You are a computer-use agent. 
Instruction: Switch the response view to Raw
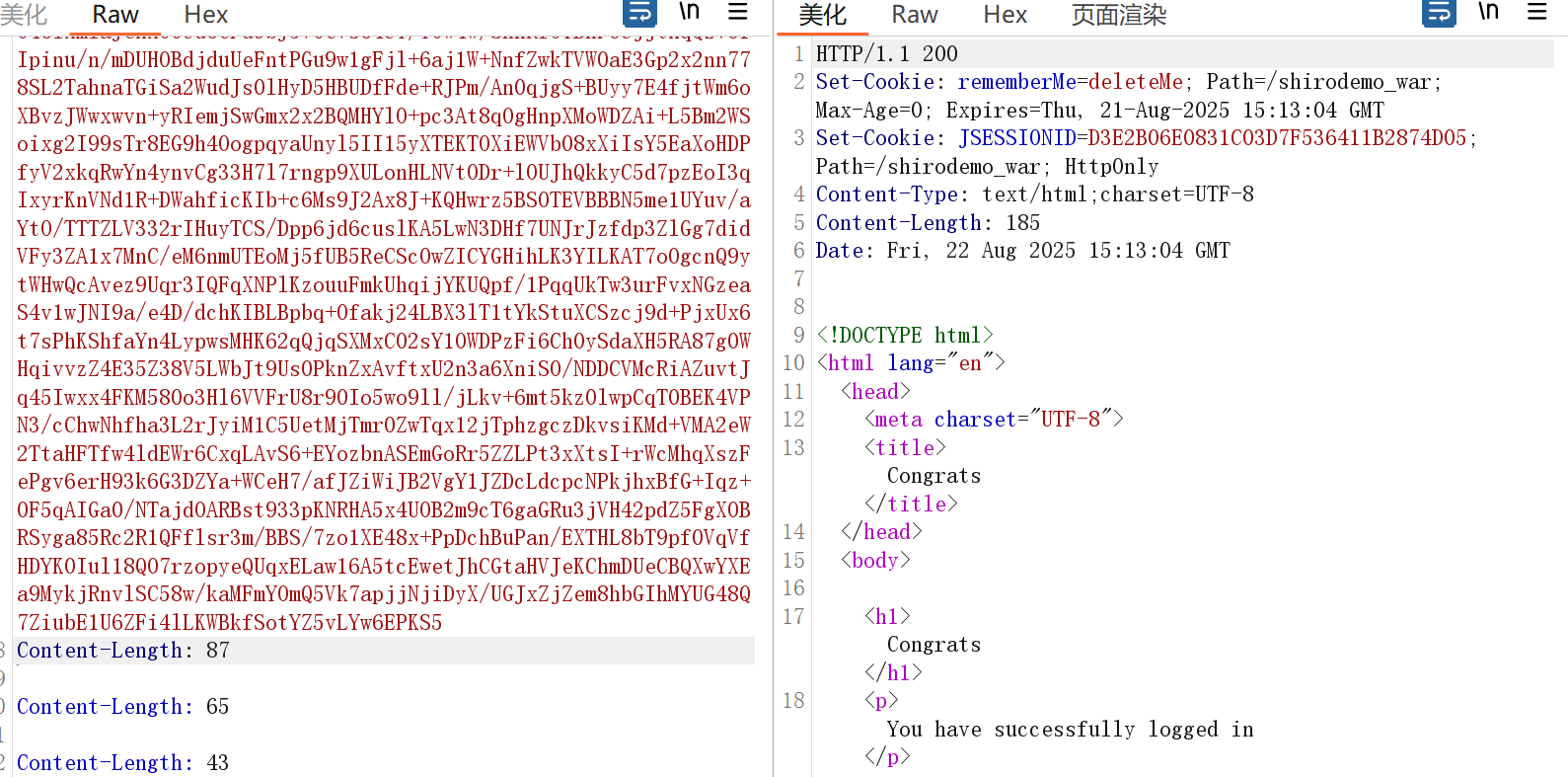pyautogui.click(x=914, y=15)
